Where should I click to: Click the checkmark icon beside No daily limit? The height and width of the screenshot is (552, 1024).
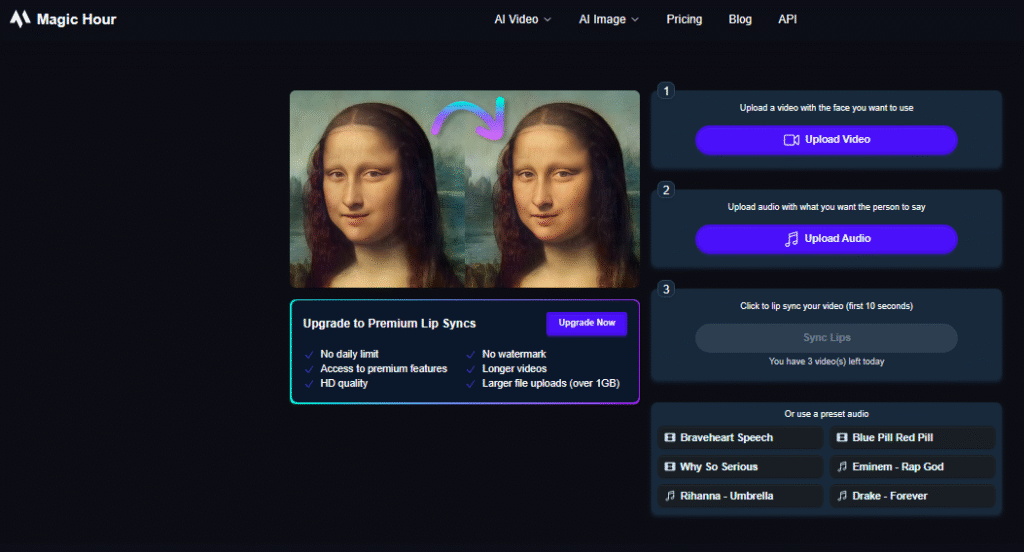(x=309, y=355)
